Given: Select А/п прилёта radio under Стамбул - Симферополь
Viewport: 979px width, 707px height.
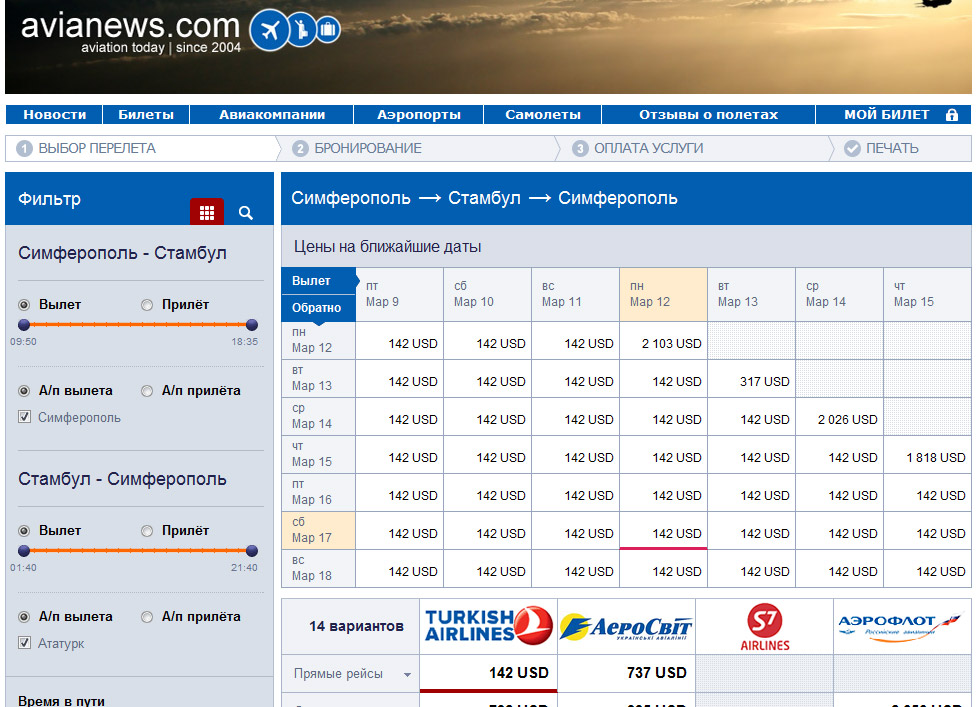Looking at the screenshot, I should (x=147, y=617).
